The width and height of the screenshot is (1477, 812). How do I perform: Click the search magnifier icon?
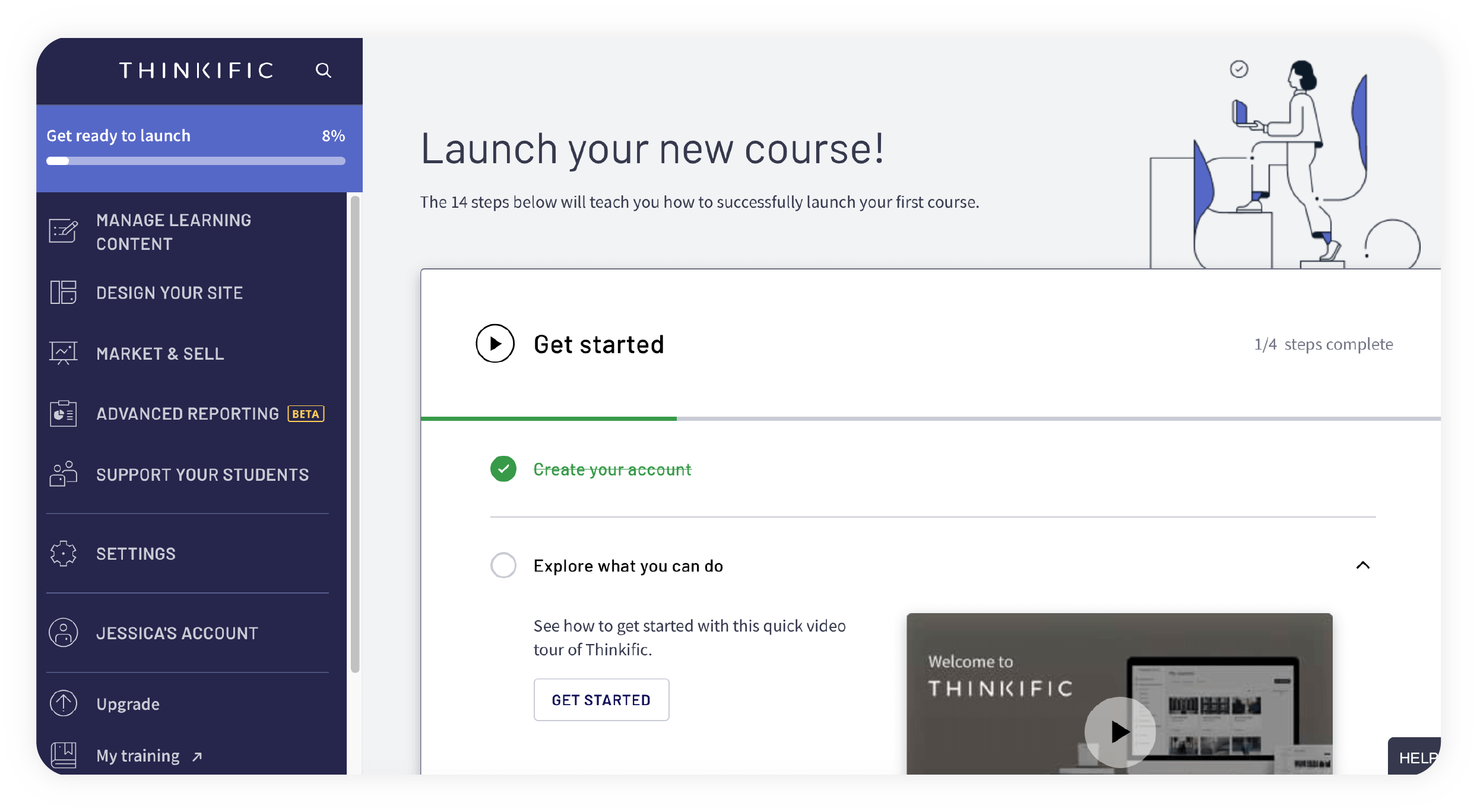coord(323,71)
